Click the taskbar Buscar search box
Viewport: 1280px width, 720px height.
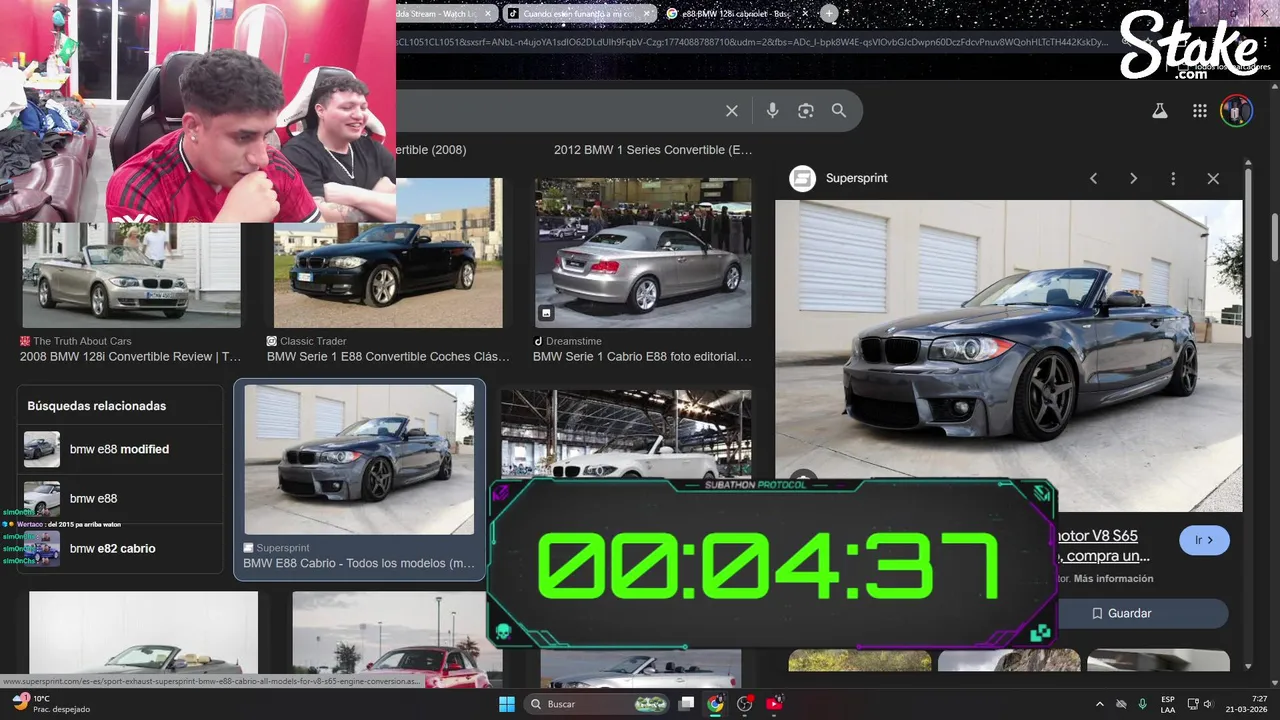(596, 704)
